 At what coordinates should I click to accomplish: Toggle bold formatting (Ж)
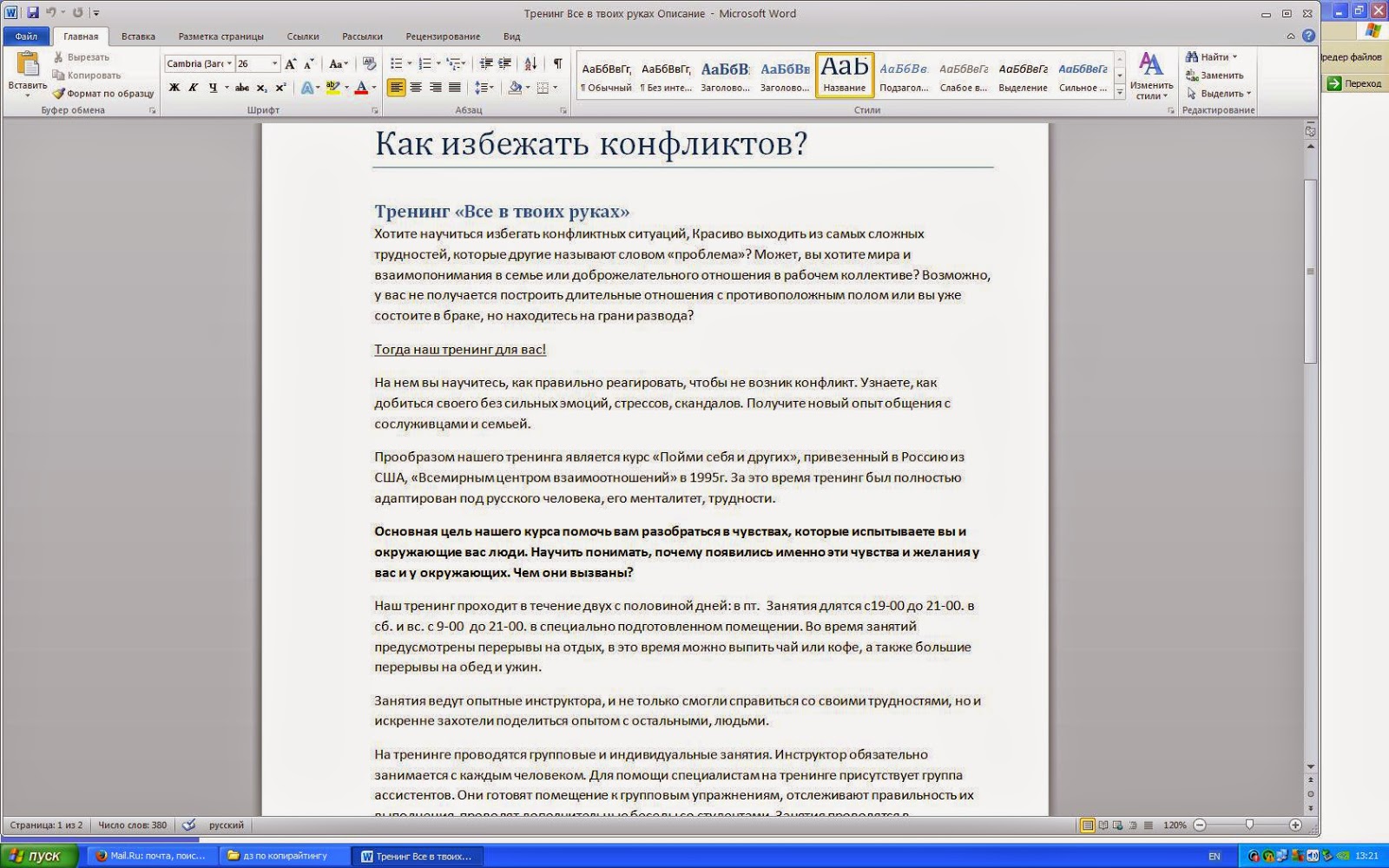click(x=174, y=88)
